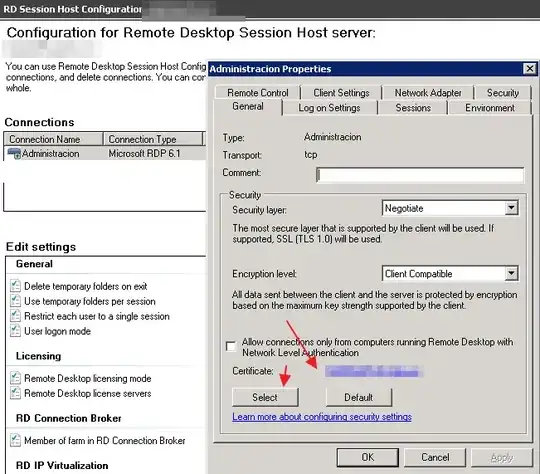Click the Remote Desktop licensing mode icon

coord(15,378)
